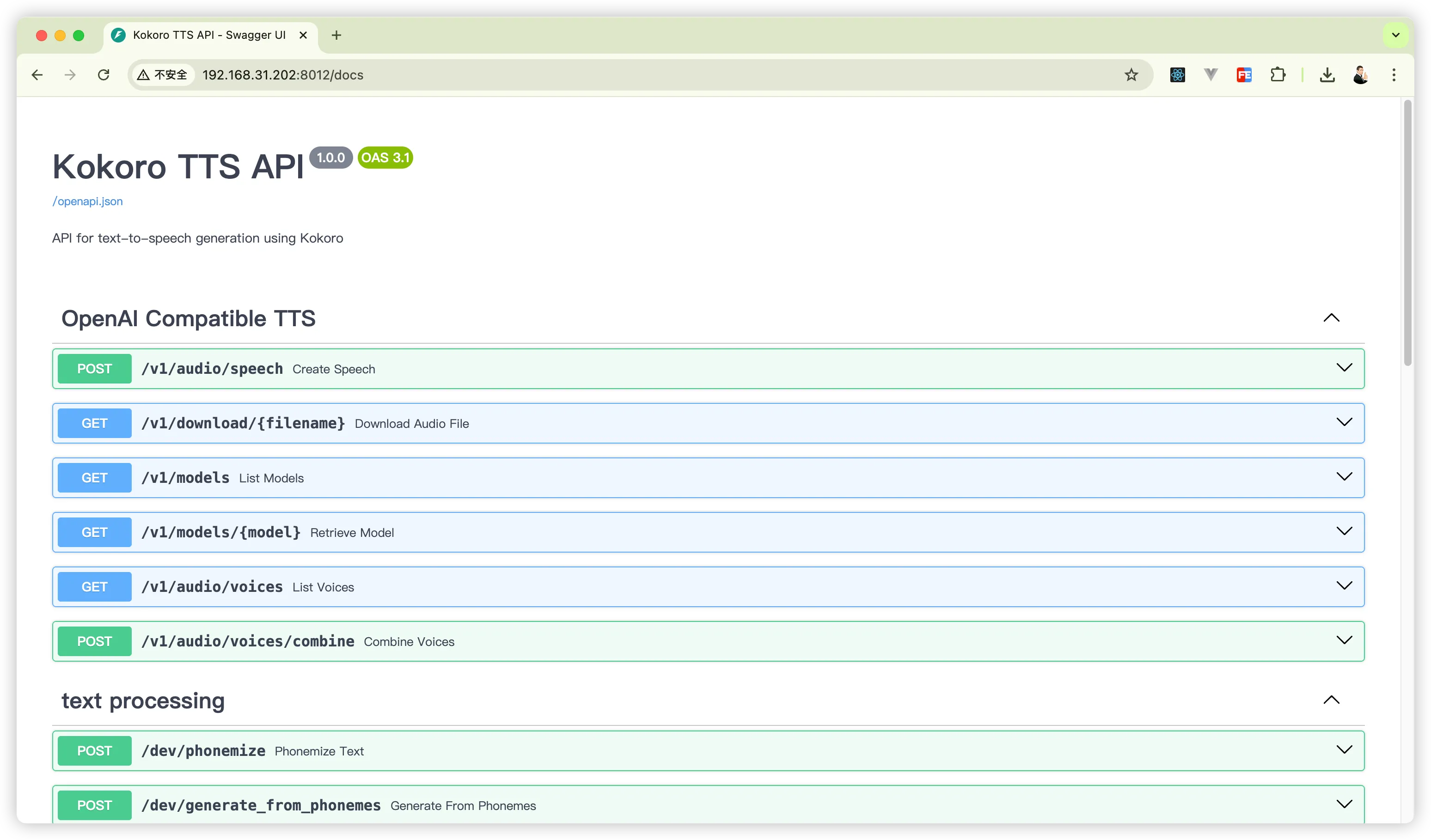
Task: Select the Kokoro TTS API - Swagger UI tab
Action: [x=210, y=35]
